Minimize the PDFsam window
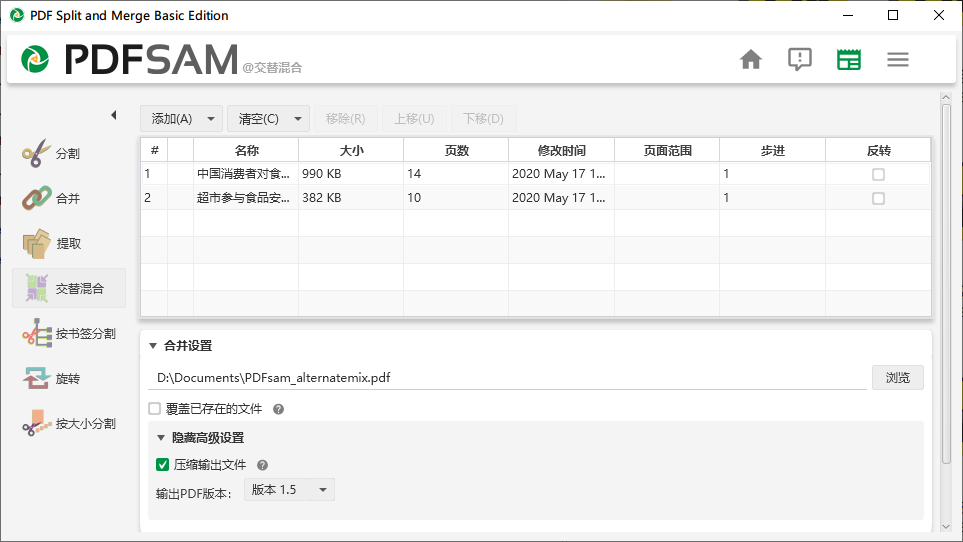 click(848, 15)
